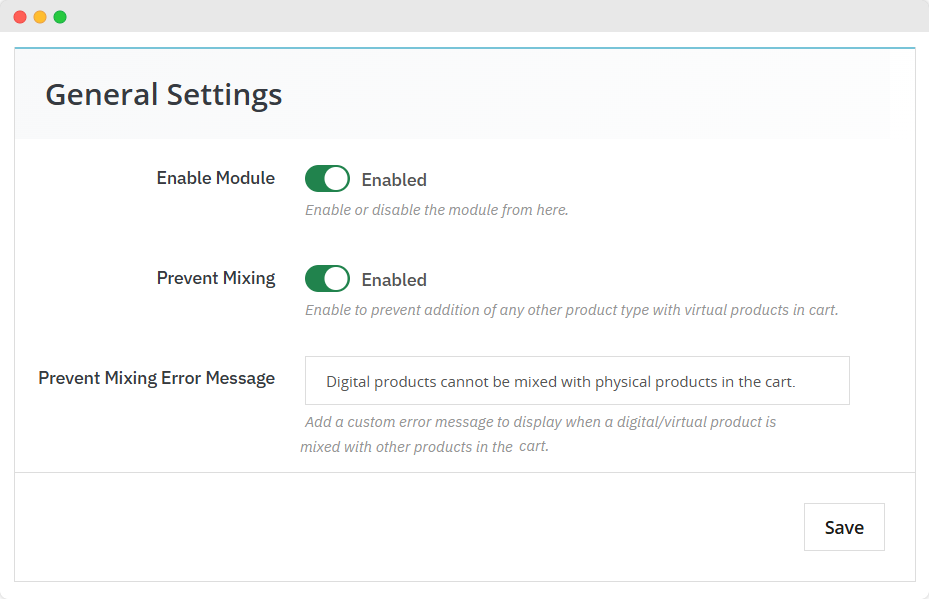Minimize the window using the yellow button

point(40,17)
